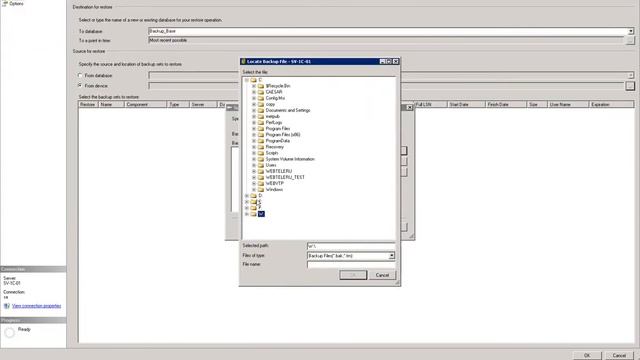The image size is (640, 360).
Task: Click the From device browse button
Action: coord(630,86)
